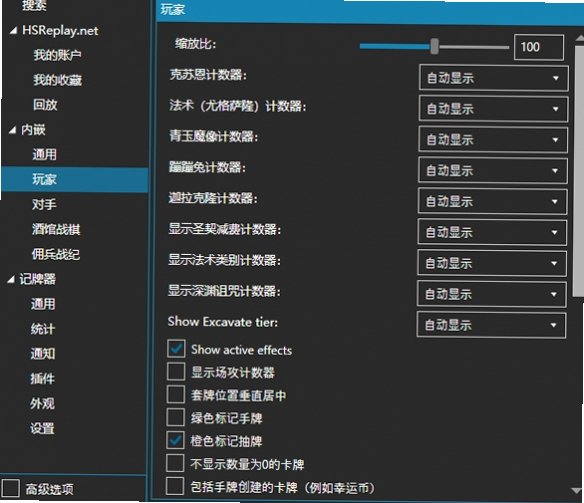This screenshot has height=503, width=584.
Task: Enable 绿色标记手牌 checkbox
Action: (x=175, y=417)
